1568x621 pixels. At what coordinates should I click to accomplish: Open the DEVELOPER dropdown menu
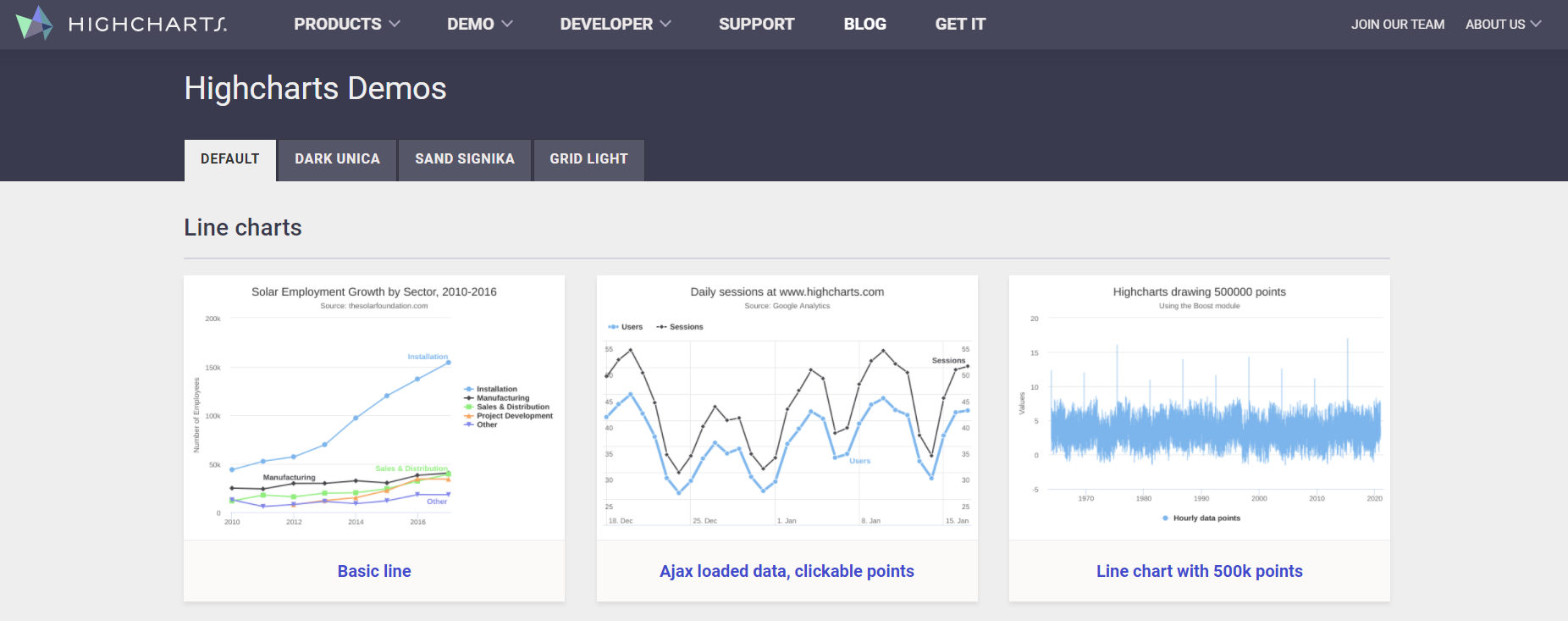pos(616,24)
